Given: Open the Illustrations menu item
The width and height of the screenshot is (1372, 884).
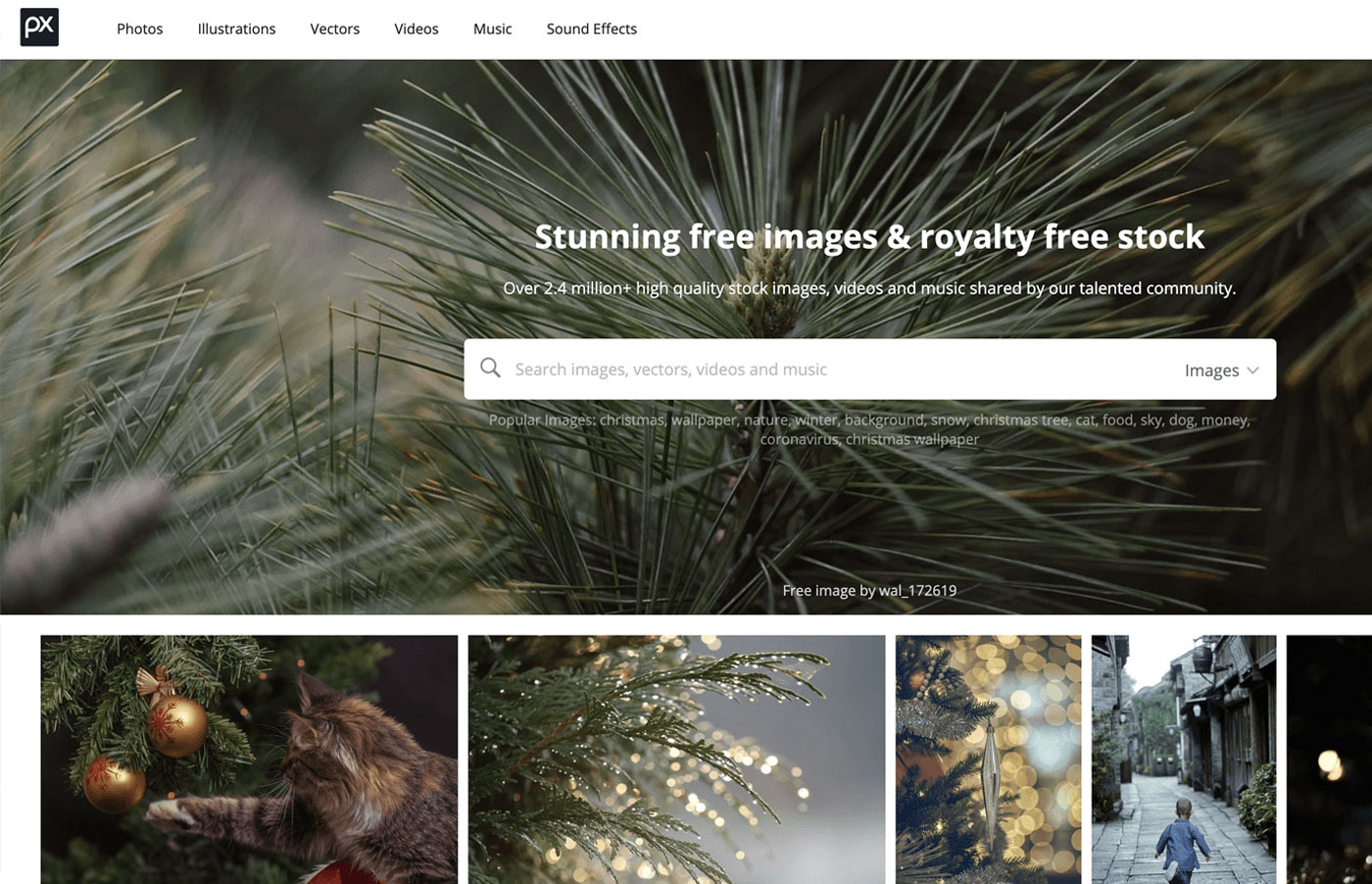Looking at the screenshot, I should tap(236, 29).
